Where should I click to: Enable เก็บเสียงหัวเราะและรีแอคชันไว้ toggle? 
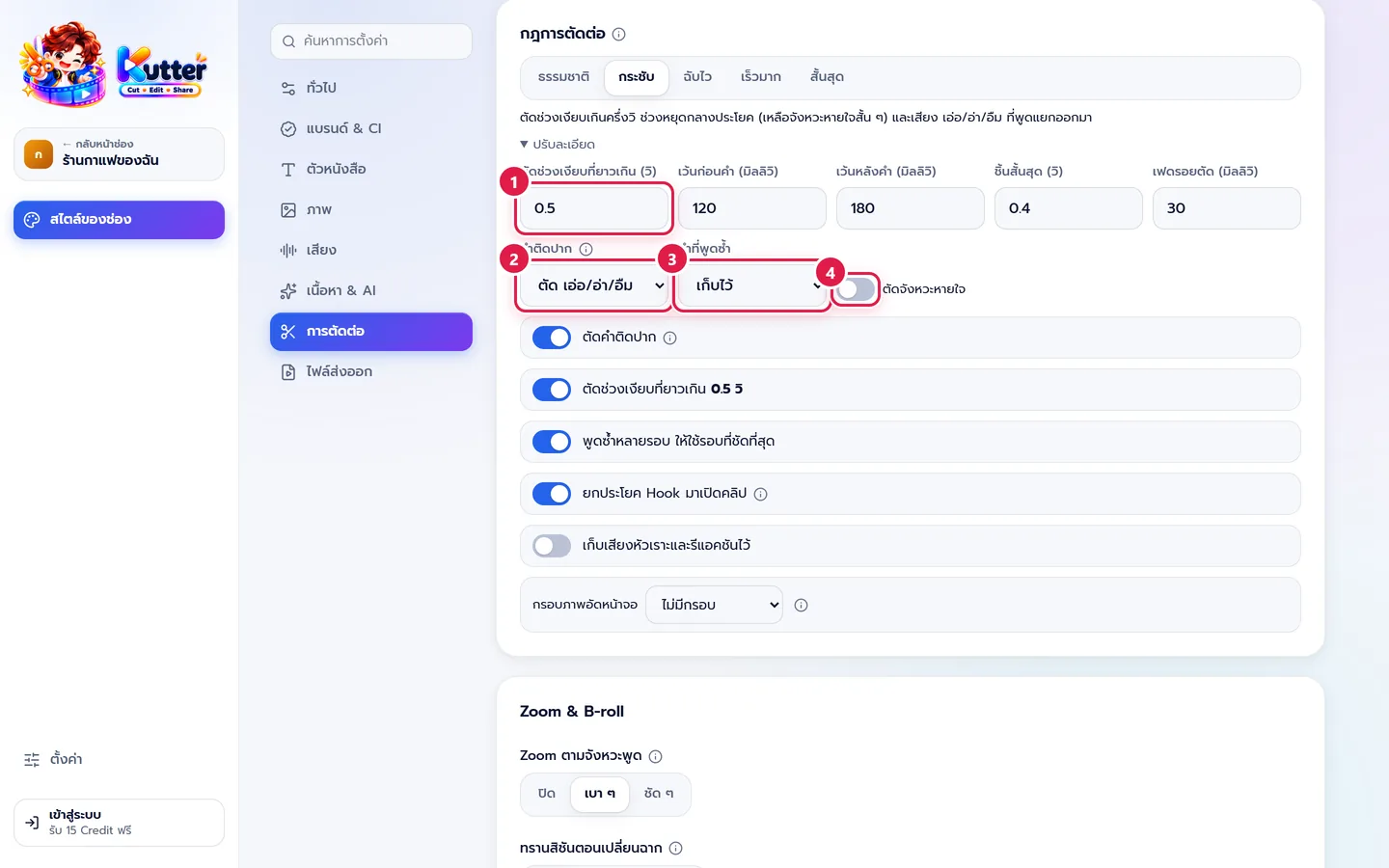click(552, 546)
